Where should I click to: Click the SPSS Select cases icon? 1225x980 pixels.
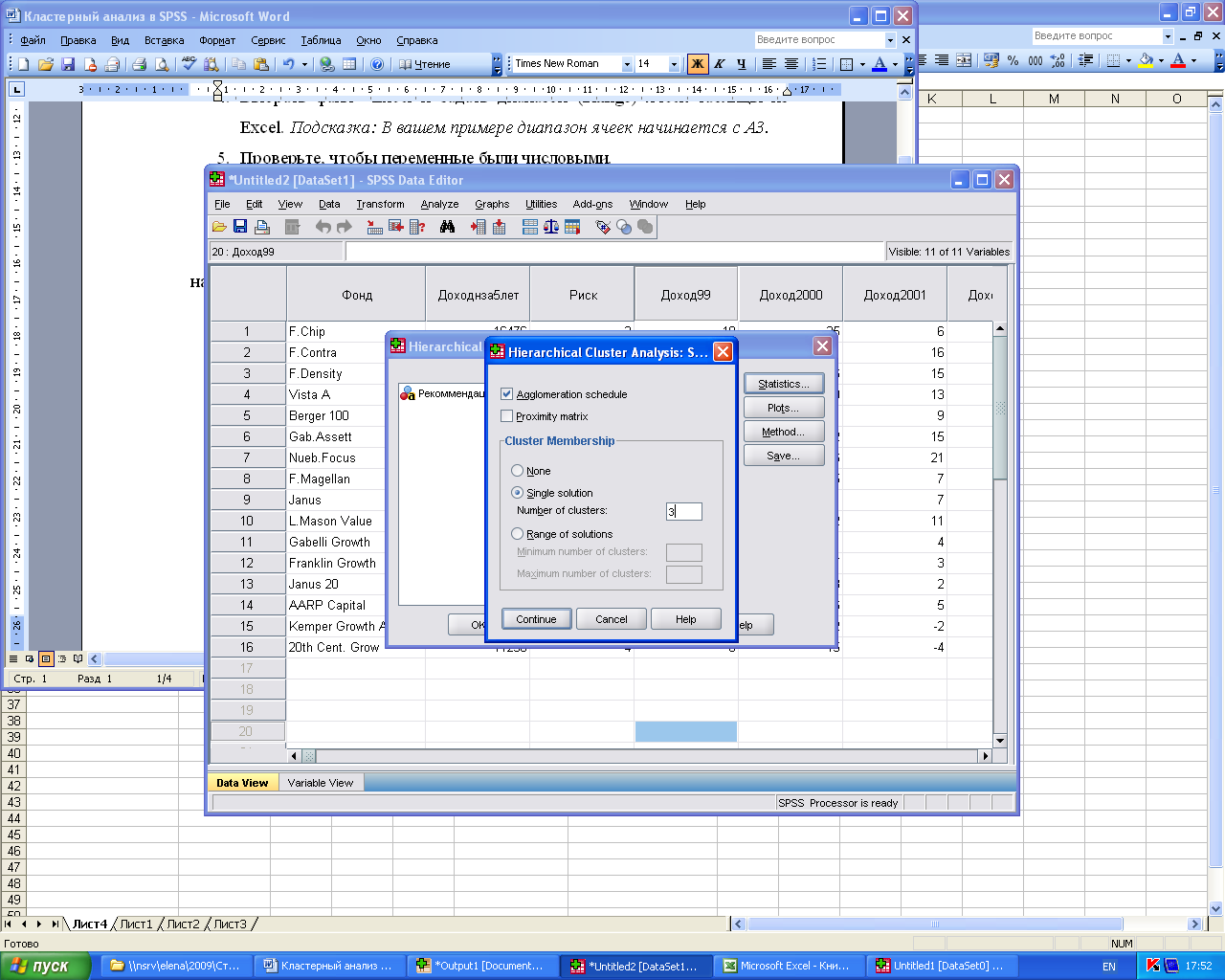pos(572,227)
